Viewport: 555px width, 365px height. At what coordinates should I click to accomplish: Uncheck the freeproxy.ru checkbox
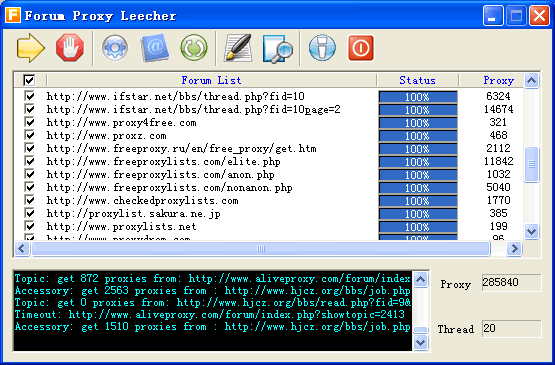(29, 148)
